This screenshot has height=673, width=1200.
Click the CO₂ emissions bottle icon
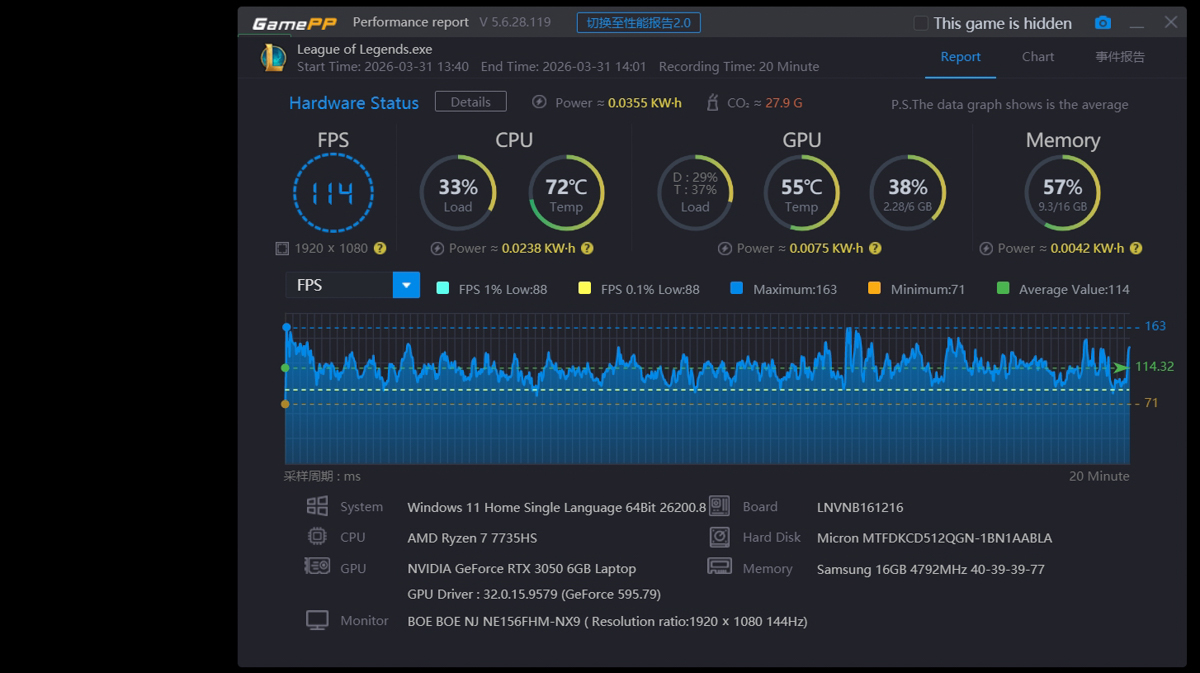pyautogui.click(x=712, y=102)
